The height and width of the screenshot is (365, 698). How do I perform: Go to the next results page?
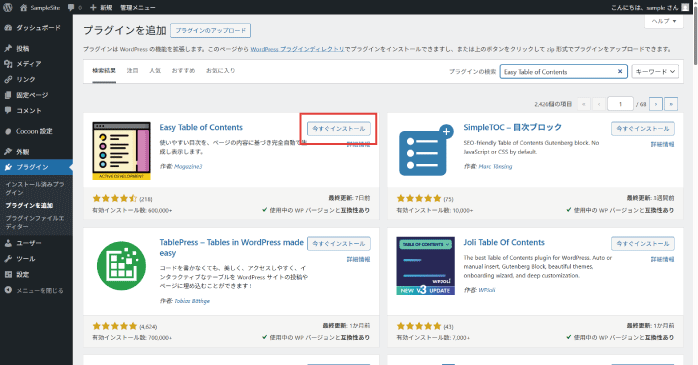(656, 104)
